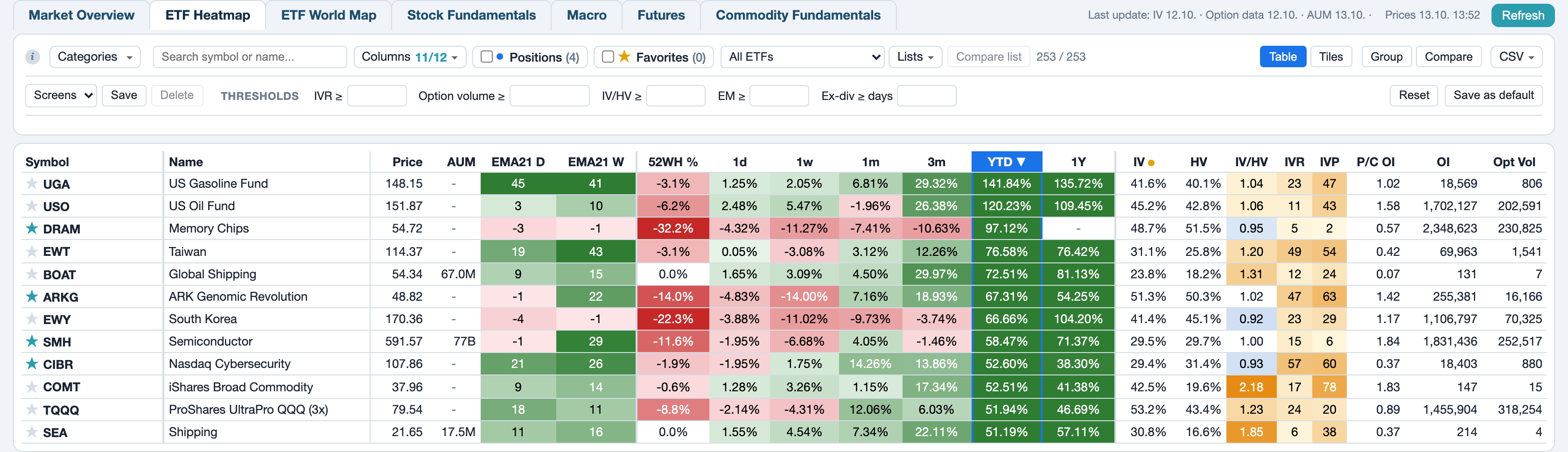Screen dimensions: 1568x452
Task: Toggle favorite star for EWY
Action: coord(32,318)
